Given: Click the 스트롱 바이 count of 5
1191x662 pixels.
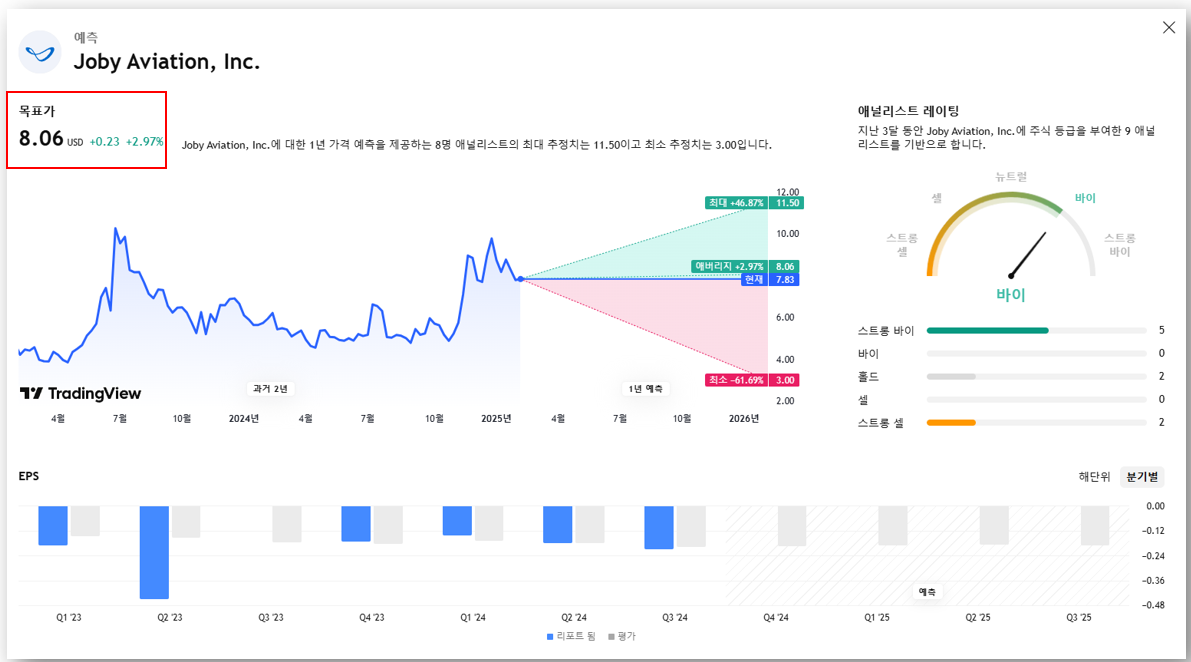Looking at the screenshot, I should point(1161,330).
